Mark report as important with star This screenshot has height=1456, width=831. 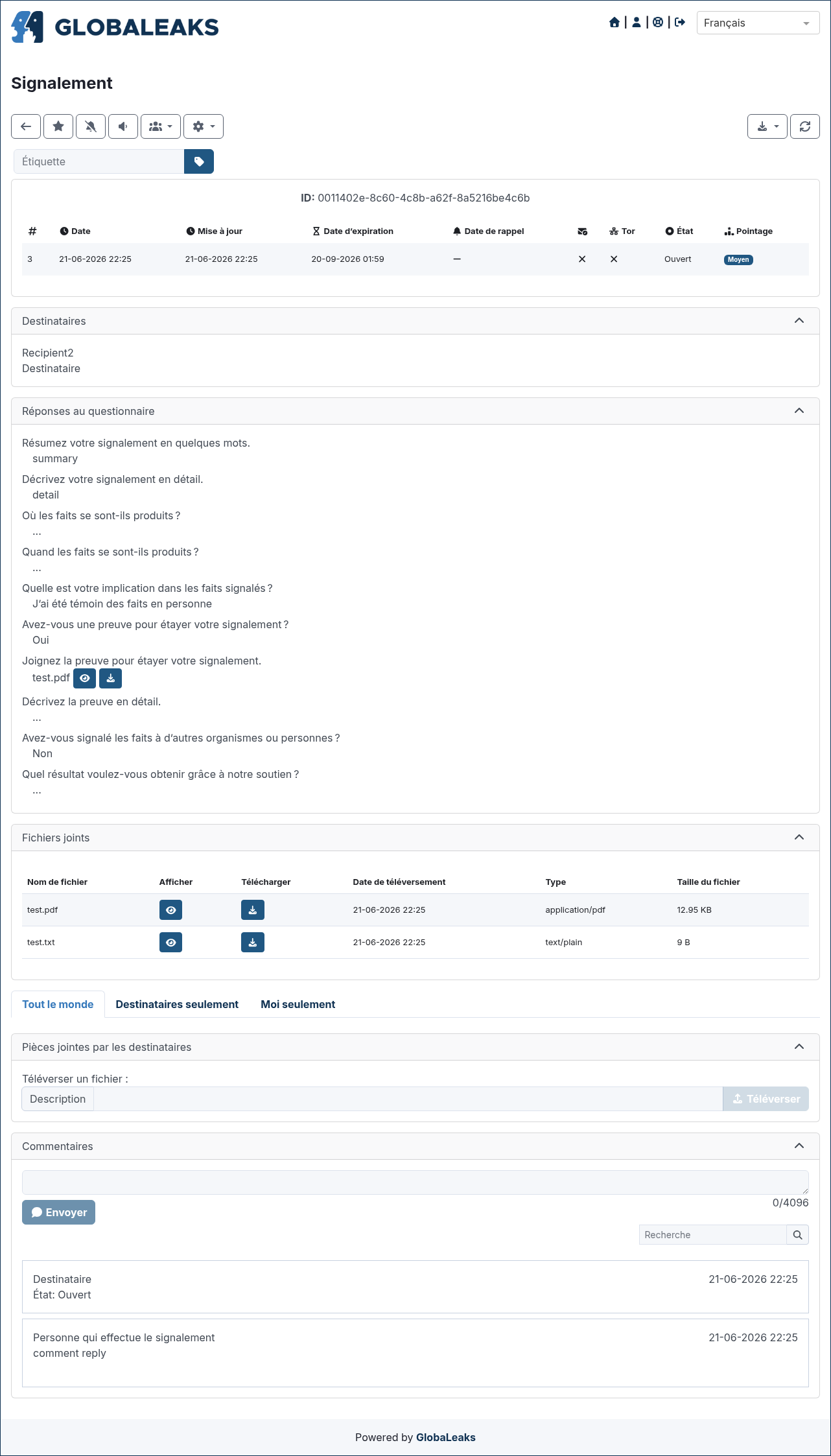click(x=58, y=126)
